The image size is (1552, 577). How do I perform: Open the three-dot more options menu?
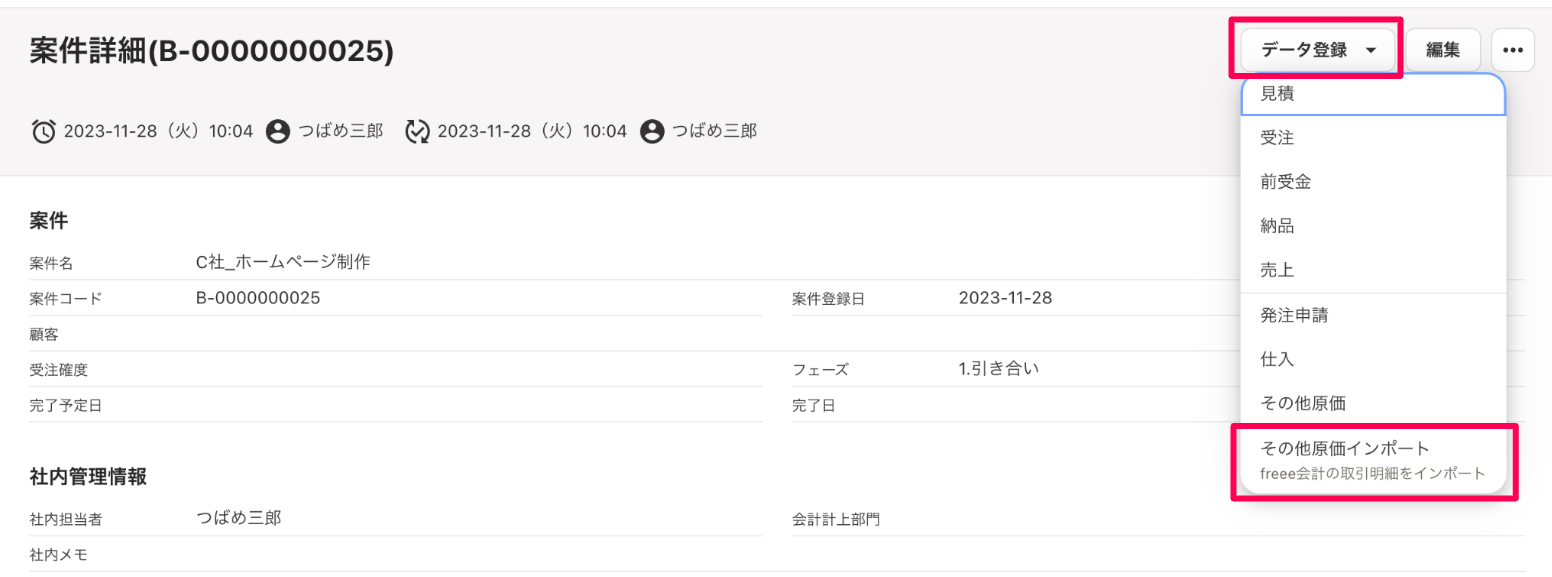click(x=1512, y=50)
